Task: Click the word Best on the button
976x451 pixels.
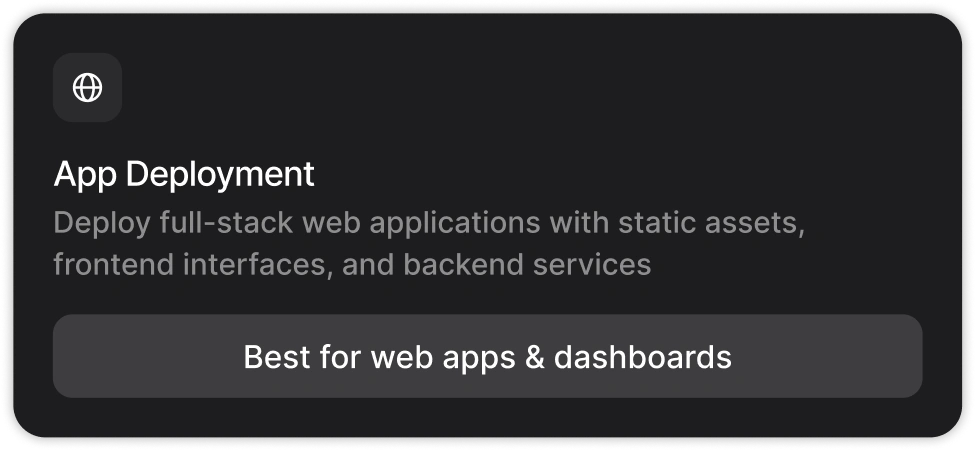Action: pyautogui.click(x=271, y=357)
